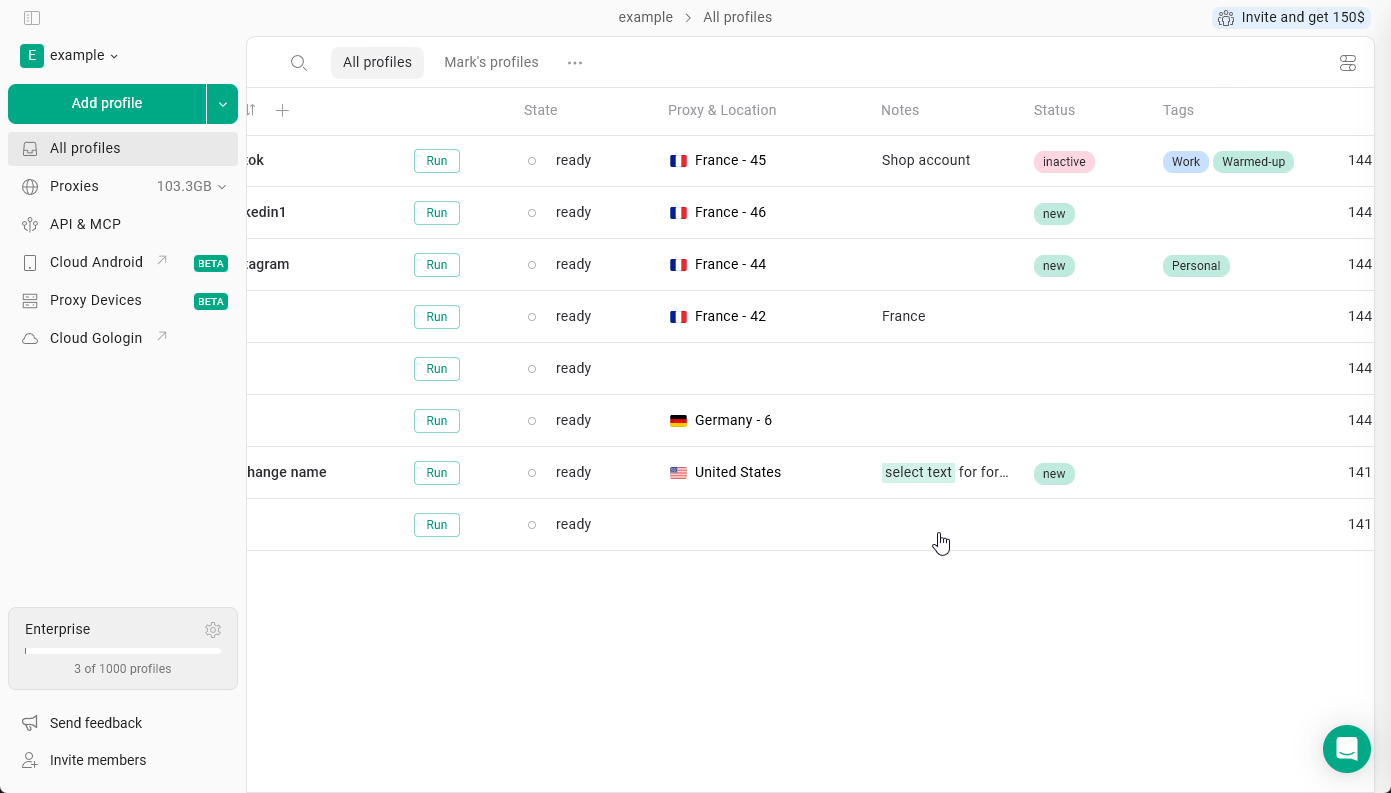The image size is (1391, 793).
Task: Open the three-dots more tabs menu
Action: (575, 62)
